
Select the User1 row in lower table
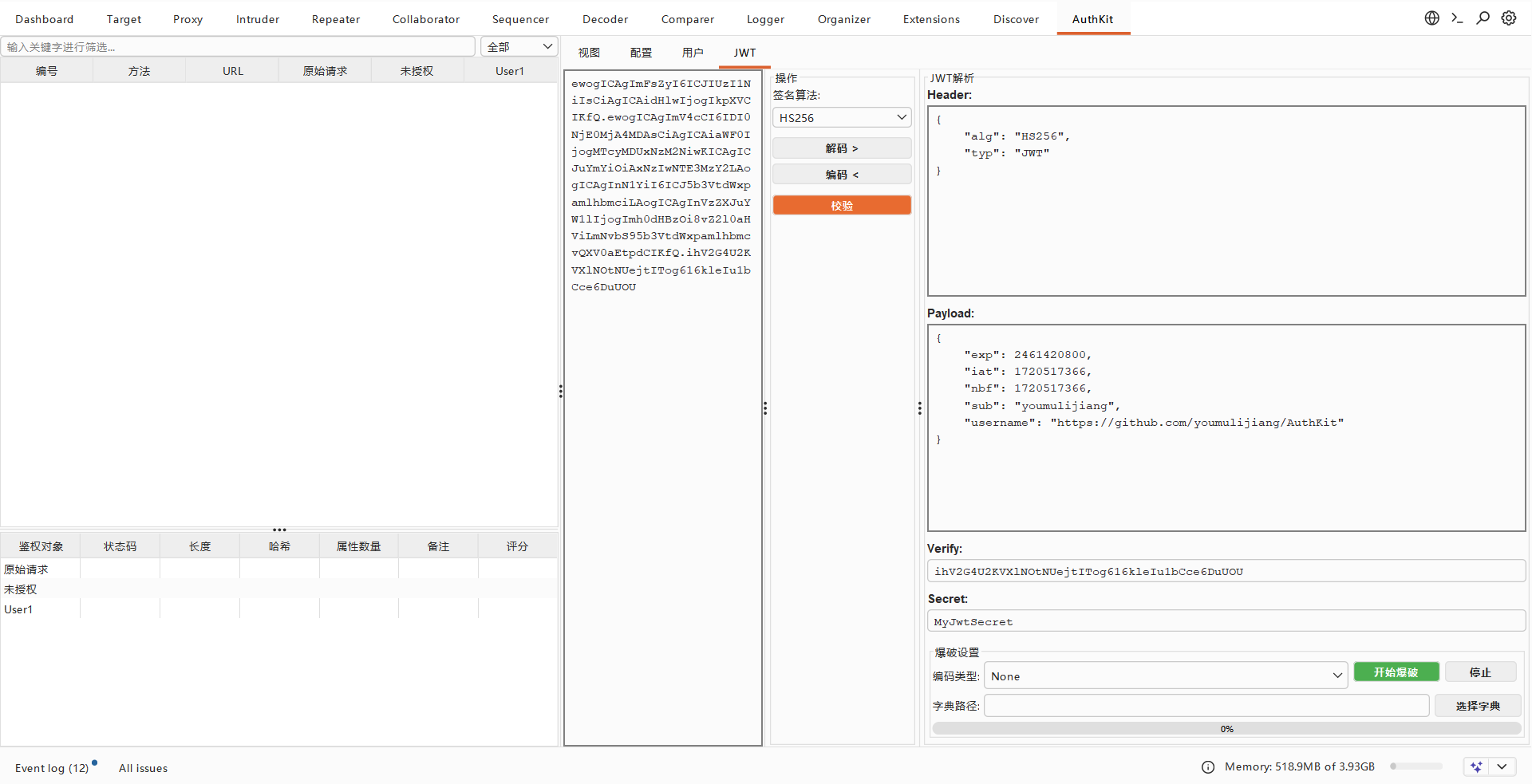point(279,609)
